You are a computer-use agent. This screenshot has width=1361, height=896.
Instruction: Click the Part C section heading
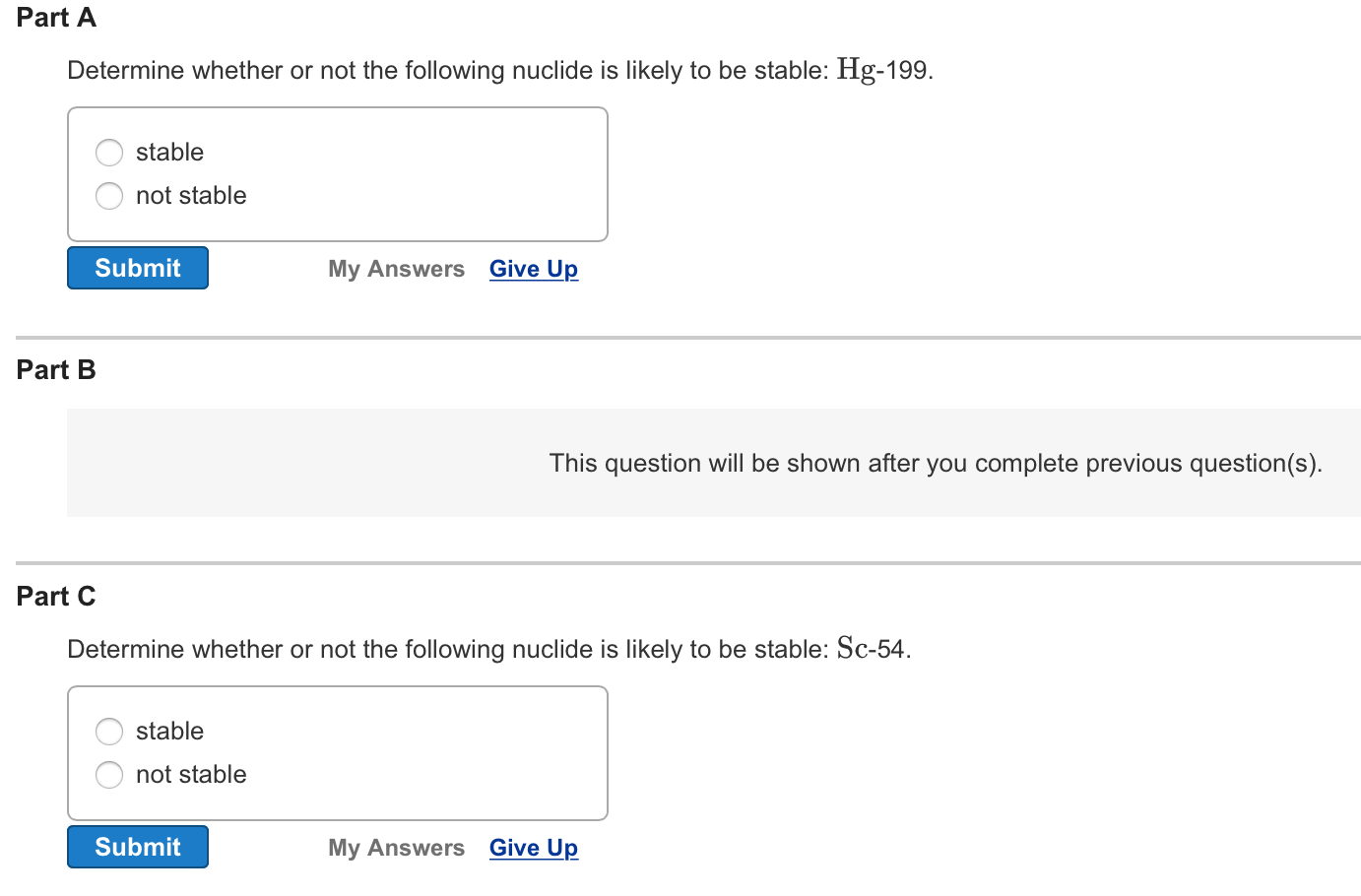click(x=55, y=596)
